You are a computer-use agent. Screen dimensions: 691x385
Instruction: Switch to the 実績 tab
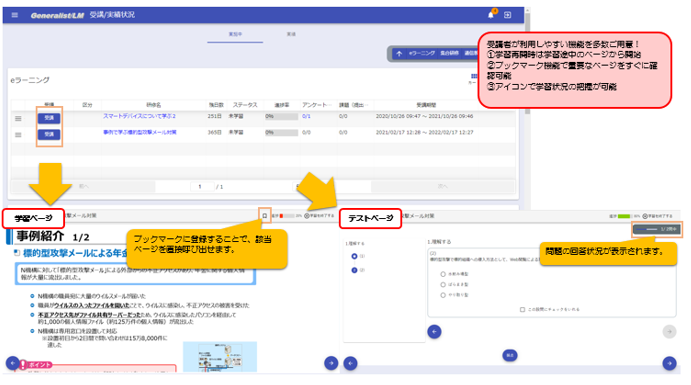click(291, 34)
